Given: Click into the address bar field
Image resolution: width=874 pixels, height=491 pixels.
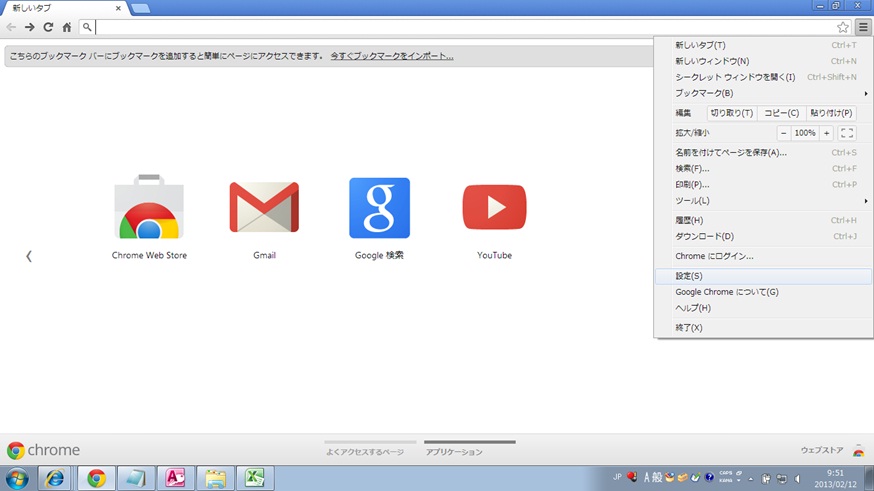Looking at the screenshot, I should (465, 27).
